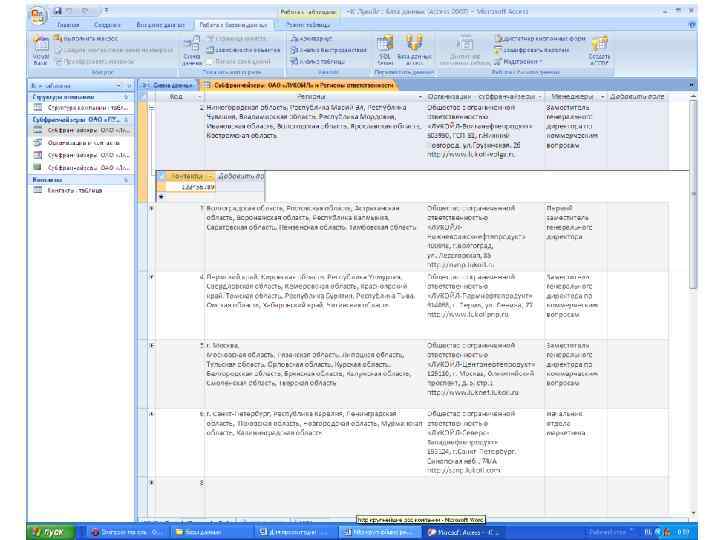Switch to Режим таблицы ribbon tab
Viewport: 720px width, 540px height.
308,25
